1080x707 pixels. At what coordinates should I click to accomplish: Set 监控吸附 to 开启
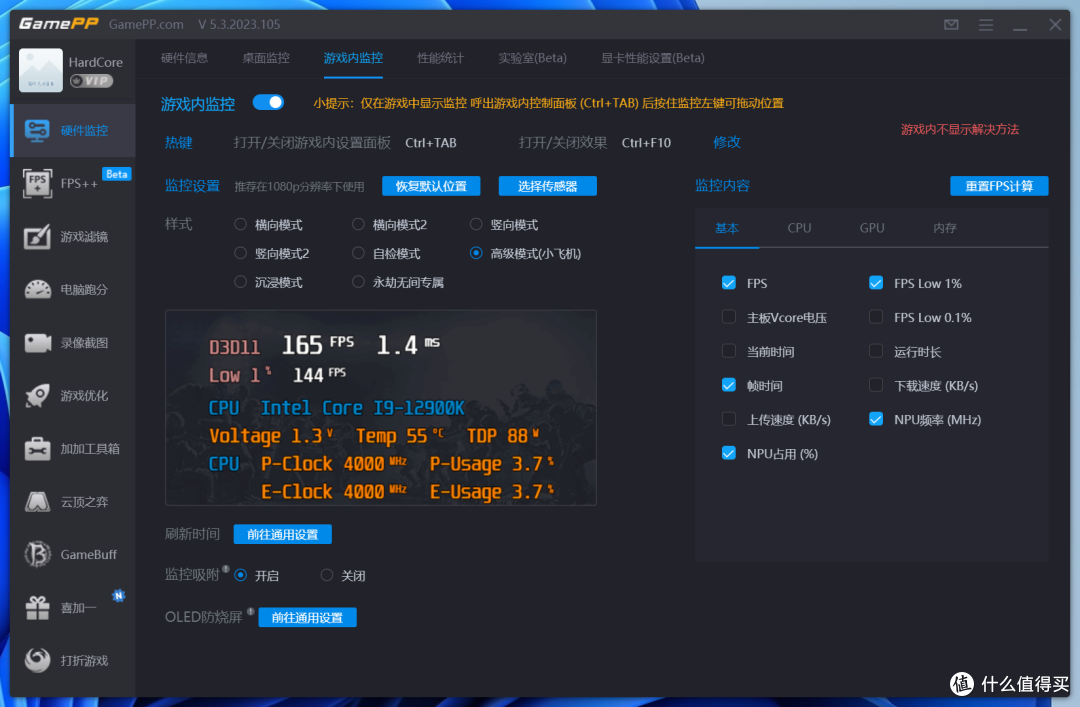pyautogui.click(x=240, y=575)
